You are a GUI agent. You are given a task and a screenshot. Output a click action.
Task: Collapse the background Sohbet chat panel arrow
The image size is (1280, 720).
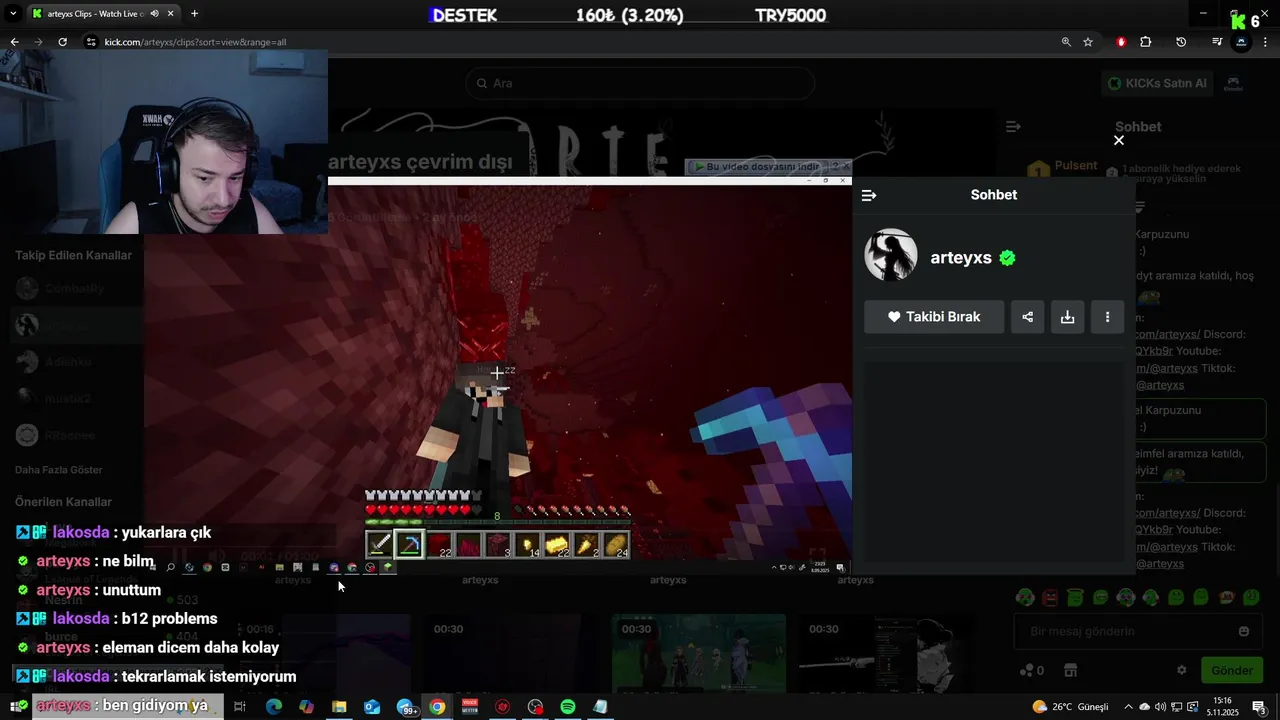click(x=1013, y=127)
